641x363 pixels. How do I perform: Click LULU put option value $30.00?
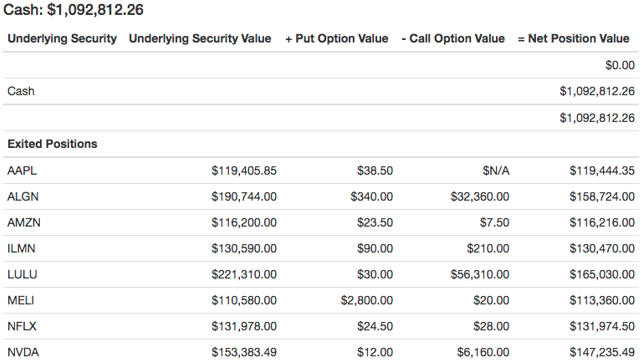375,274
